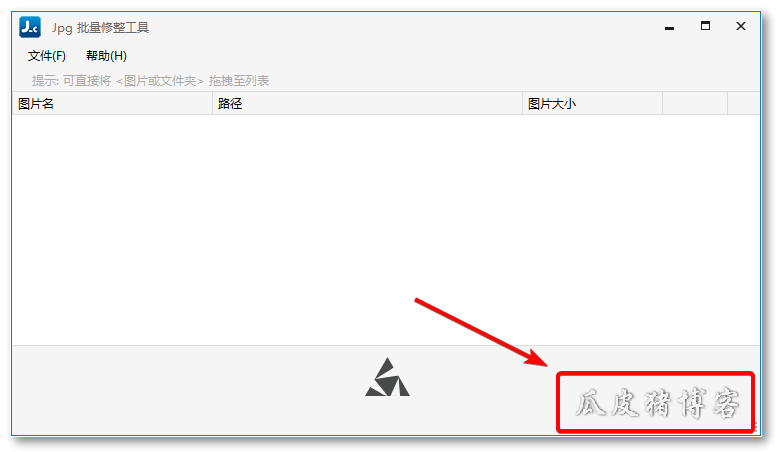Image resolution: width=777 pixels, height=452 pixels.
Task: Minimize the Jpg 批量修整工具 window
Action: (669, 27)
